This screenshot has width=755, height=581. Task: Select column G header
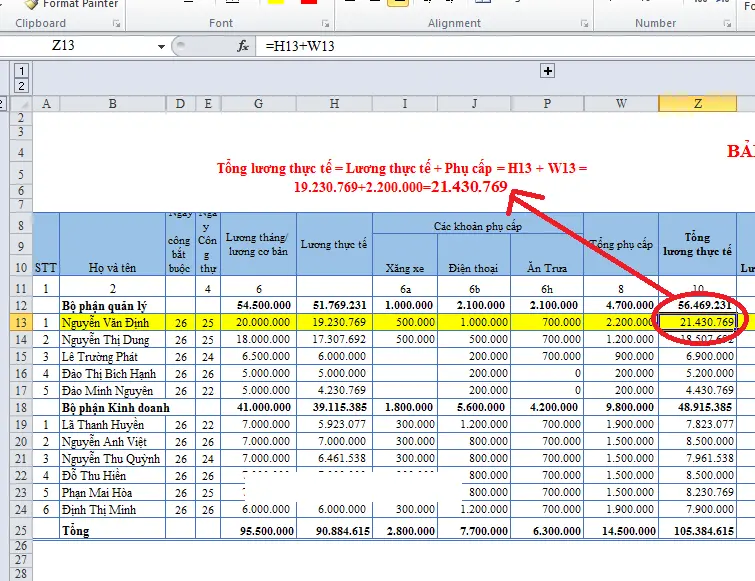(259, 103)
